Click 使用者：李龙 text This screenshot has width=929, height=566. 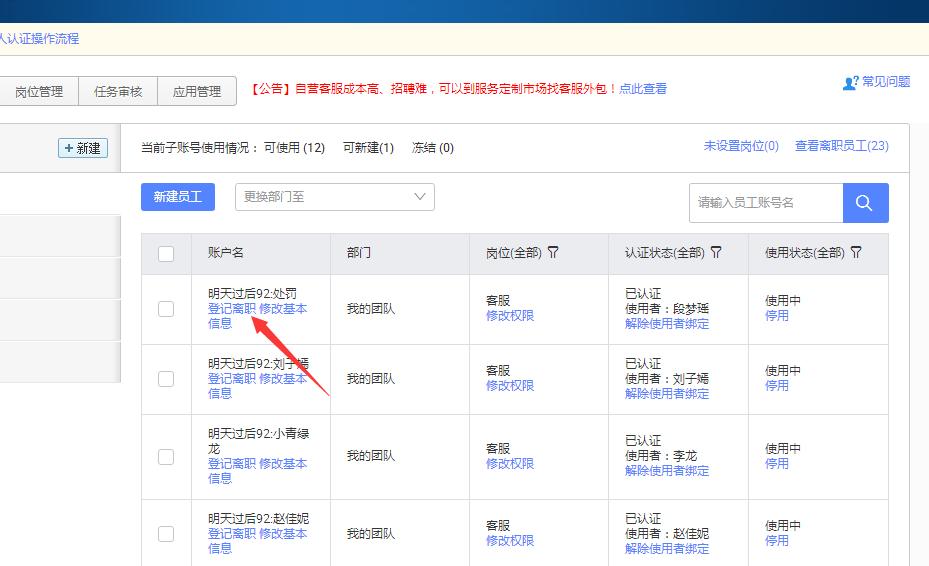[x=661, y=456]
